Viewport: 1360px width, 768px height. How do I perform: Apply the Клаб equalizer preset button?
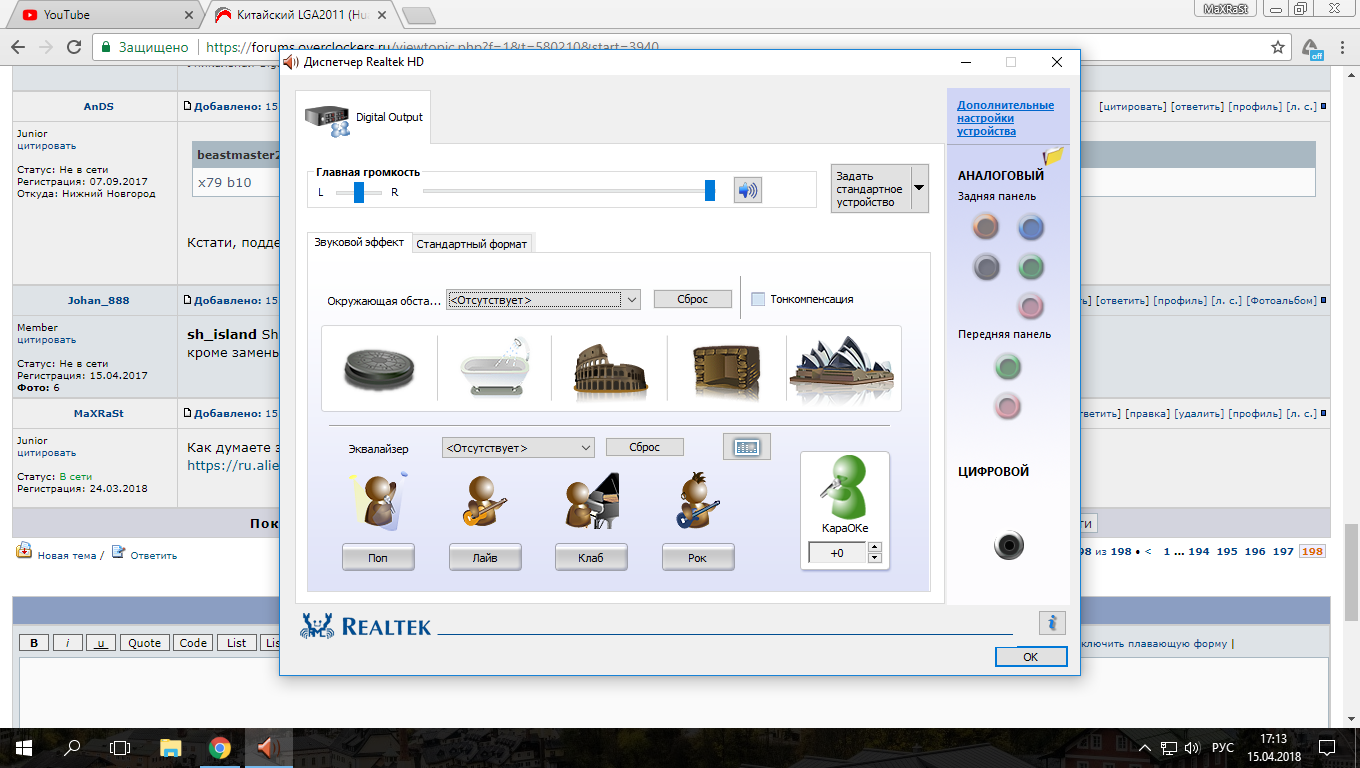(591, 558)
